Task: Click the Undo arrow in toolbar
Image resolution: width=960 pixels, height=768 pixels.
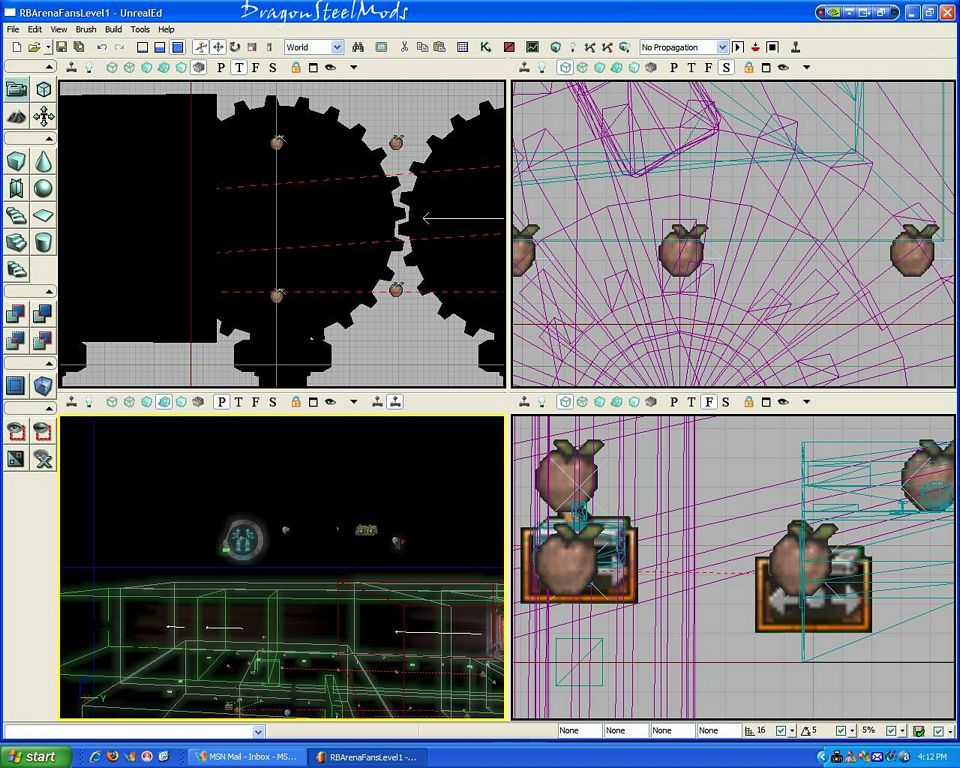Action: click(101, 47)
